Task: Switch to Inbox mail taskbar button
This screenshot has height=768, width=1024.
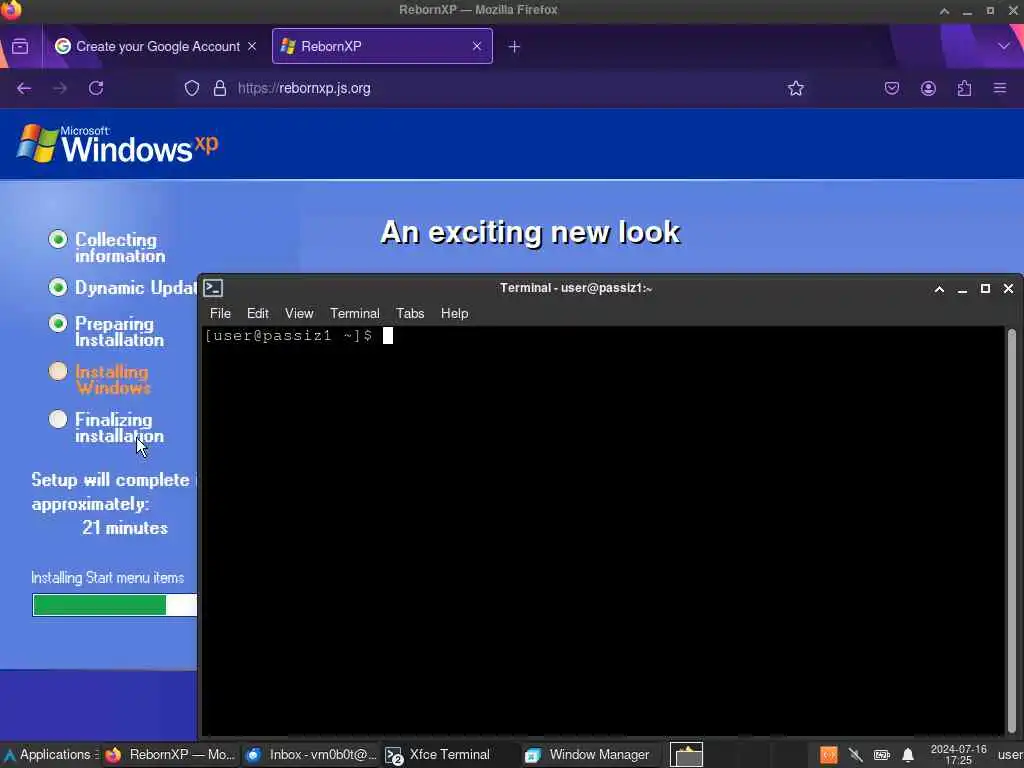Action: tap(312, 755)
